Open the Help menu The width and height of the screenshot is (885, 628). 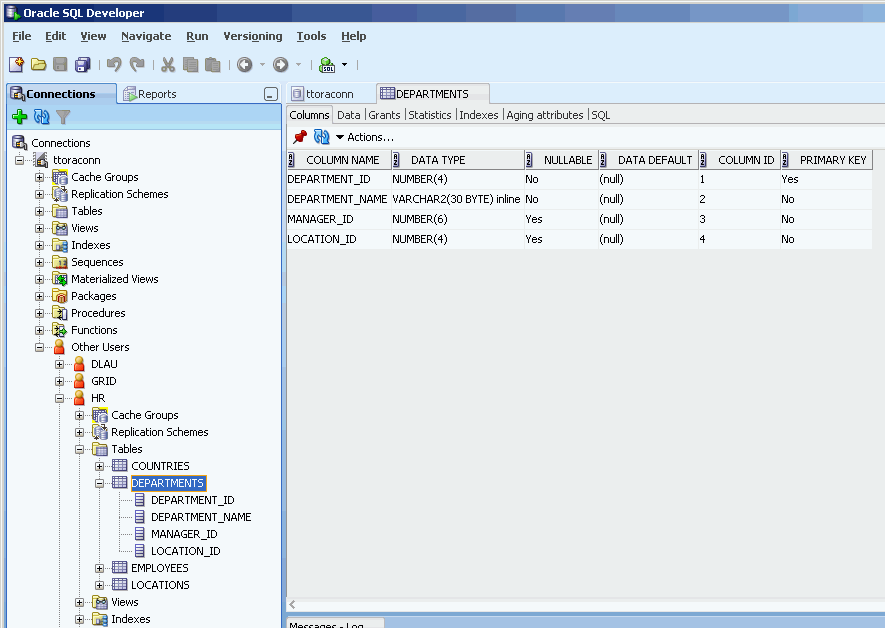354,36
